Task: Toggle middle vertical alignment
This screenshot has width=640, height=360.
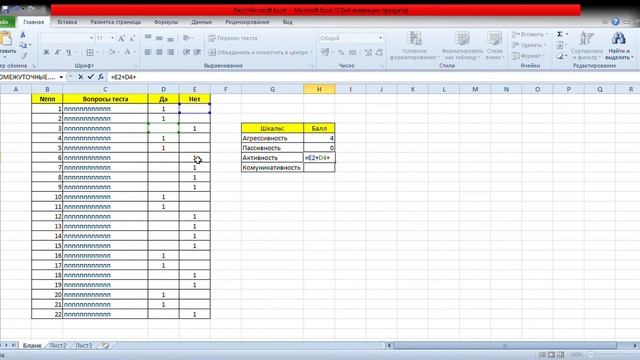Action: [159, 38]
